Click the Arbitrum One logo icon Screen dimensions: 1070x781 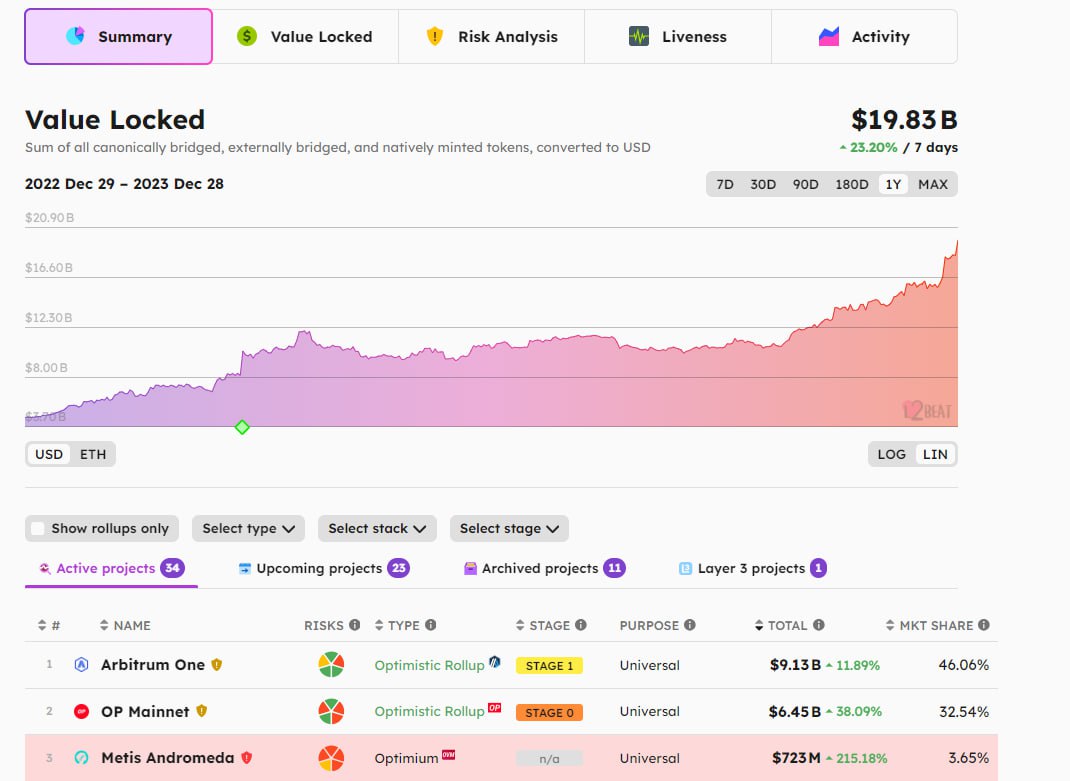(81, 665)
